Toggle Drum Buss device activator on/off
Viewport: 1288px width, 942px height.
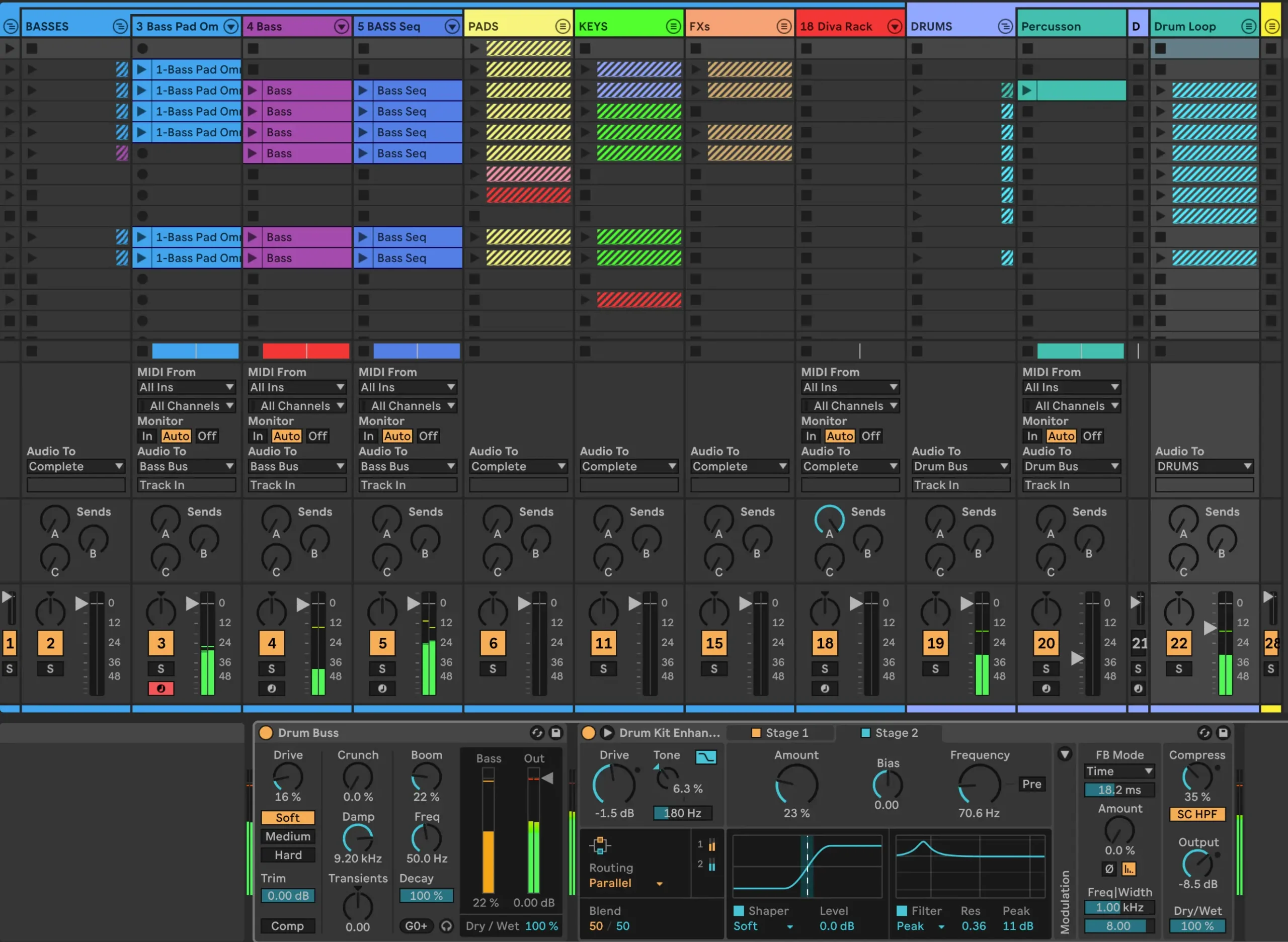click(x=266, y=733)
